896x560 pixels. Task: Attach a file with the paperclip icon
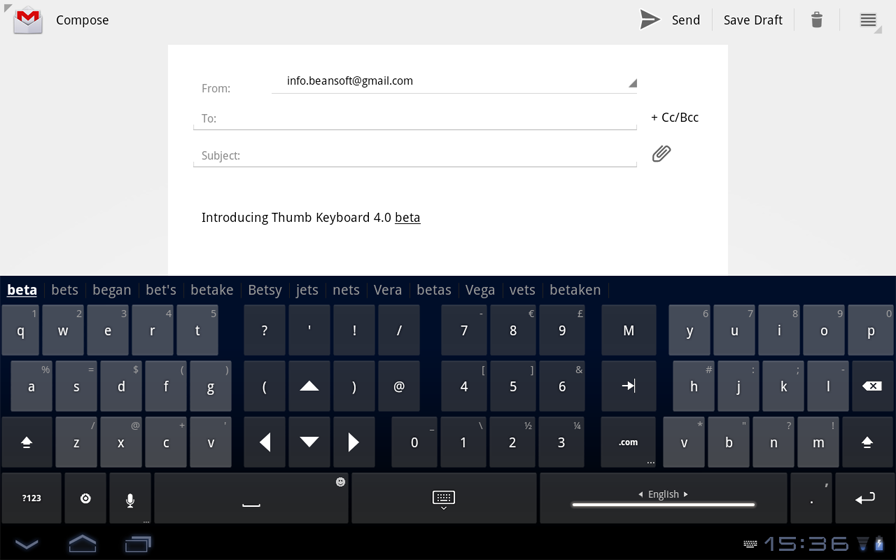click(x=661, y=154)
